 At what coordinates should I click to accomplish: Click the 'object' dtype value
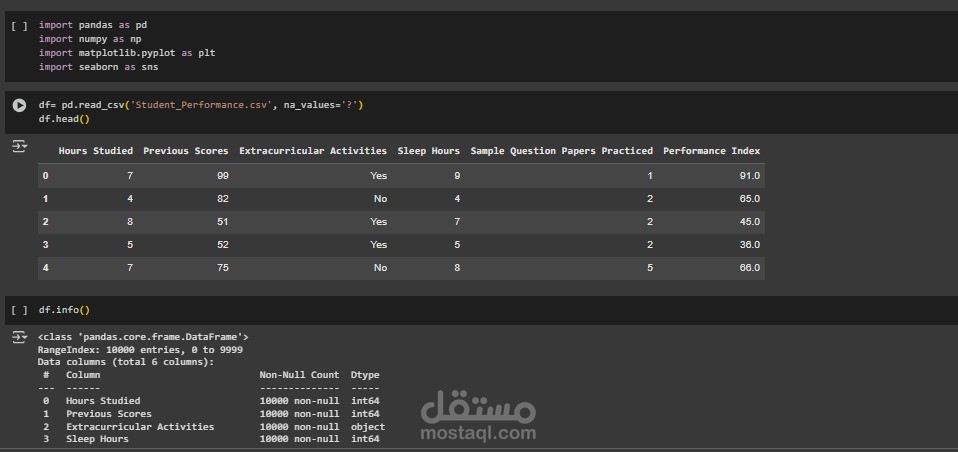[x=368, y=427]
